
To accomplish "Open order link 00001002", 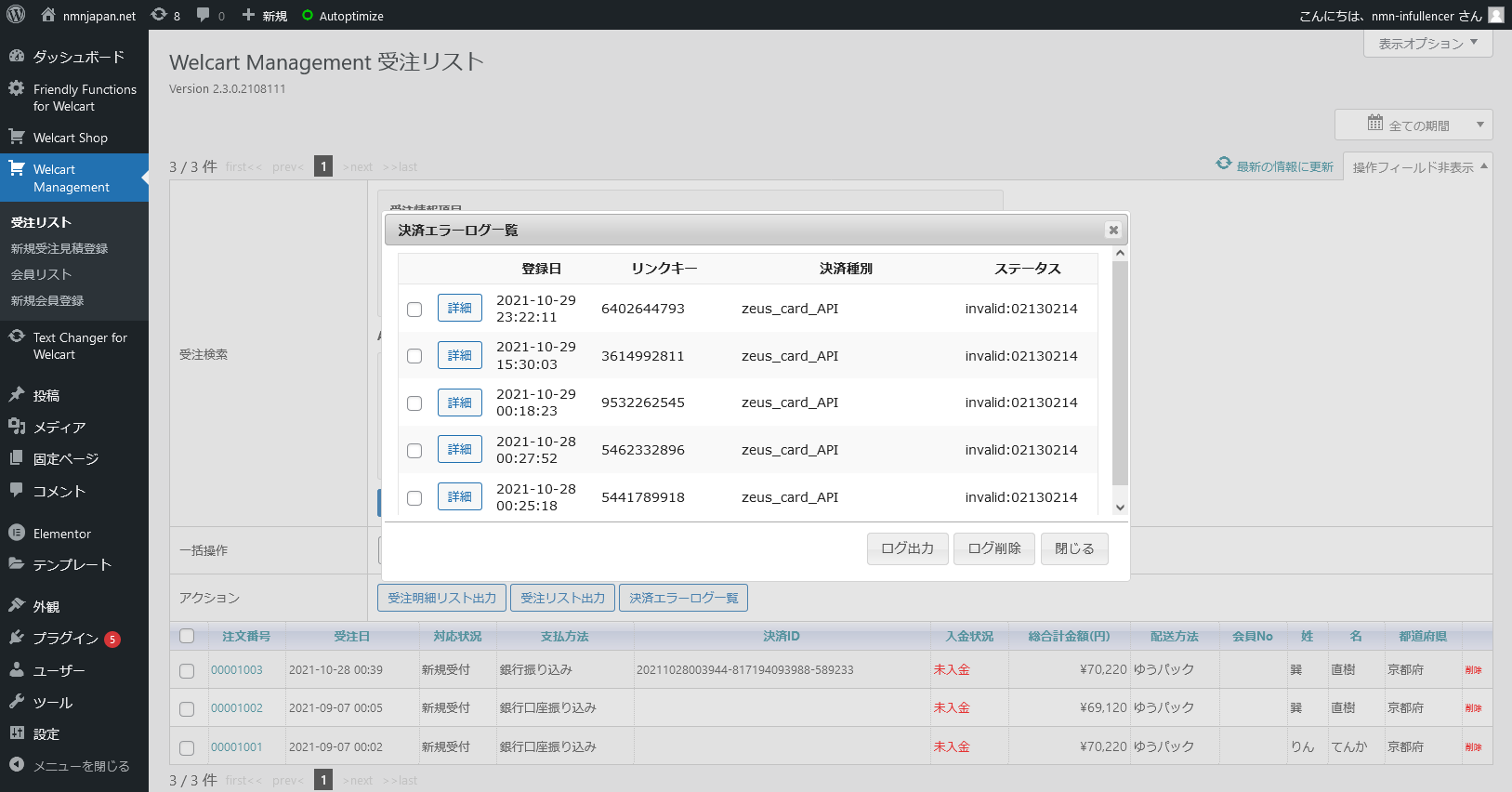I will pyautogui.click(x=237, y=707).
